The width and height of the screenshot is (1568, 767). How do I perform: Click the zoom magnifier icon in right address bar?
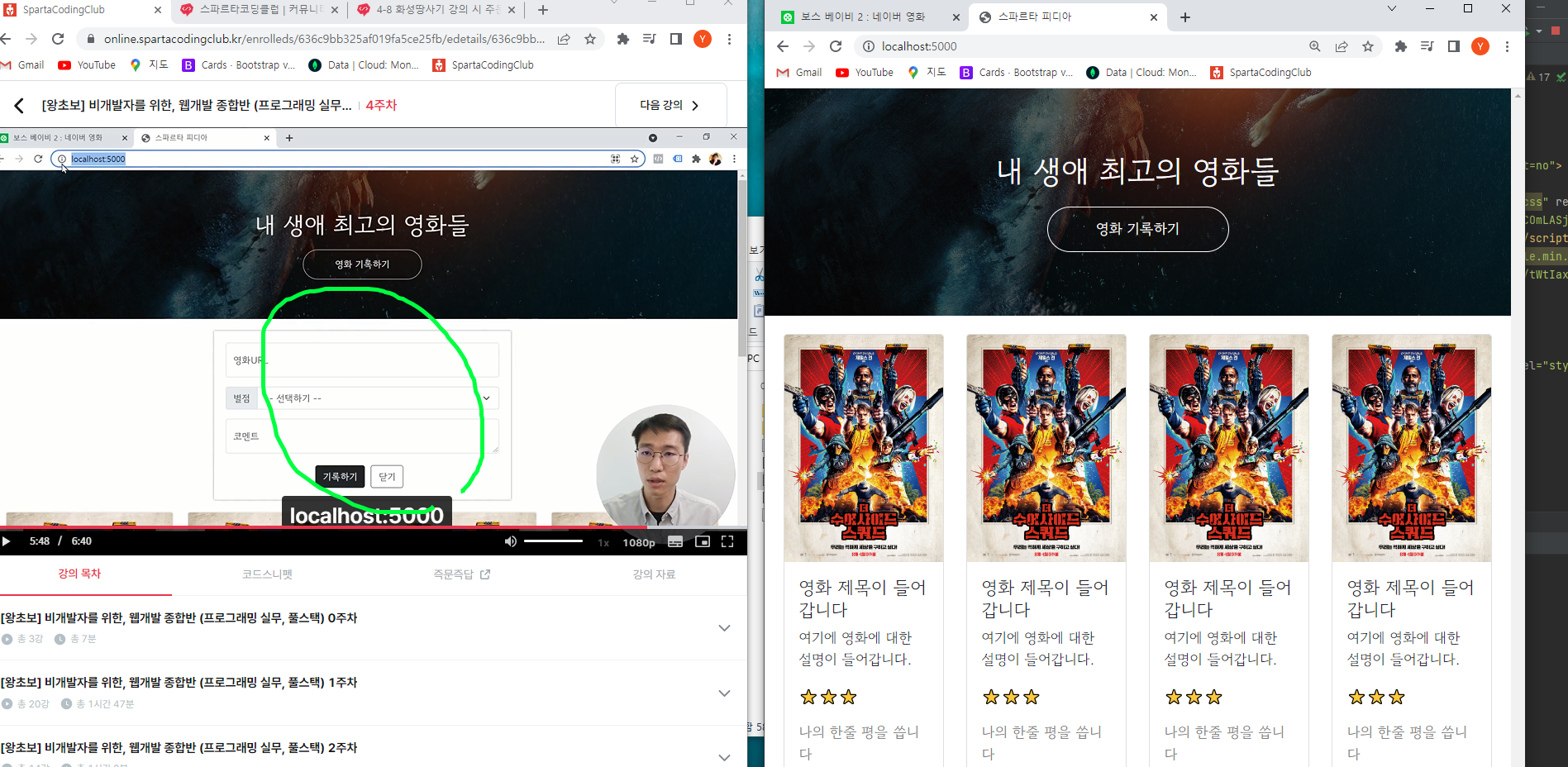[1315, 46]
